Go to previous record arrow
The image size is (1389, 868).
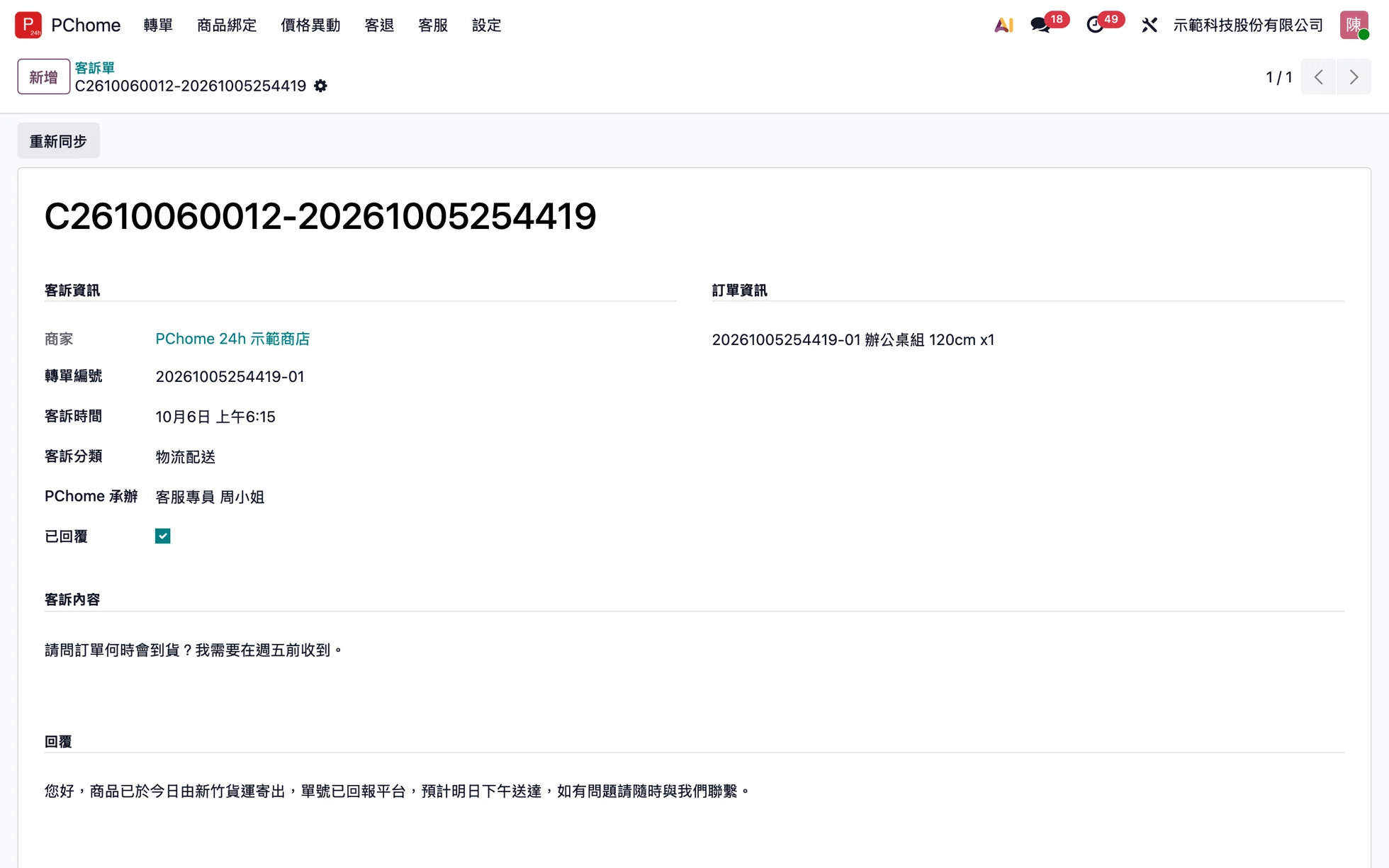pos(1318,77)
